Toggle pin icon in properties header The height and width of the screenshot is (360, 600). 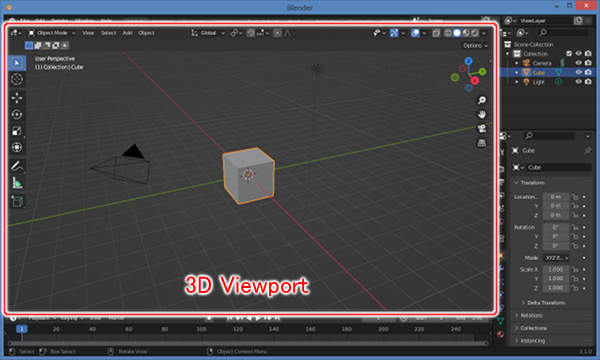tap(587, 150)
